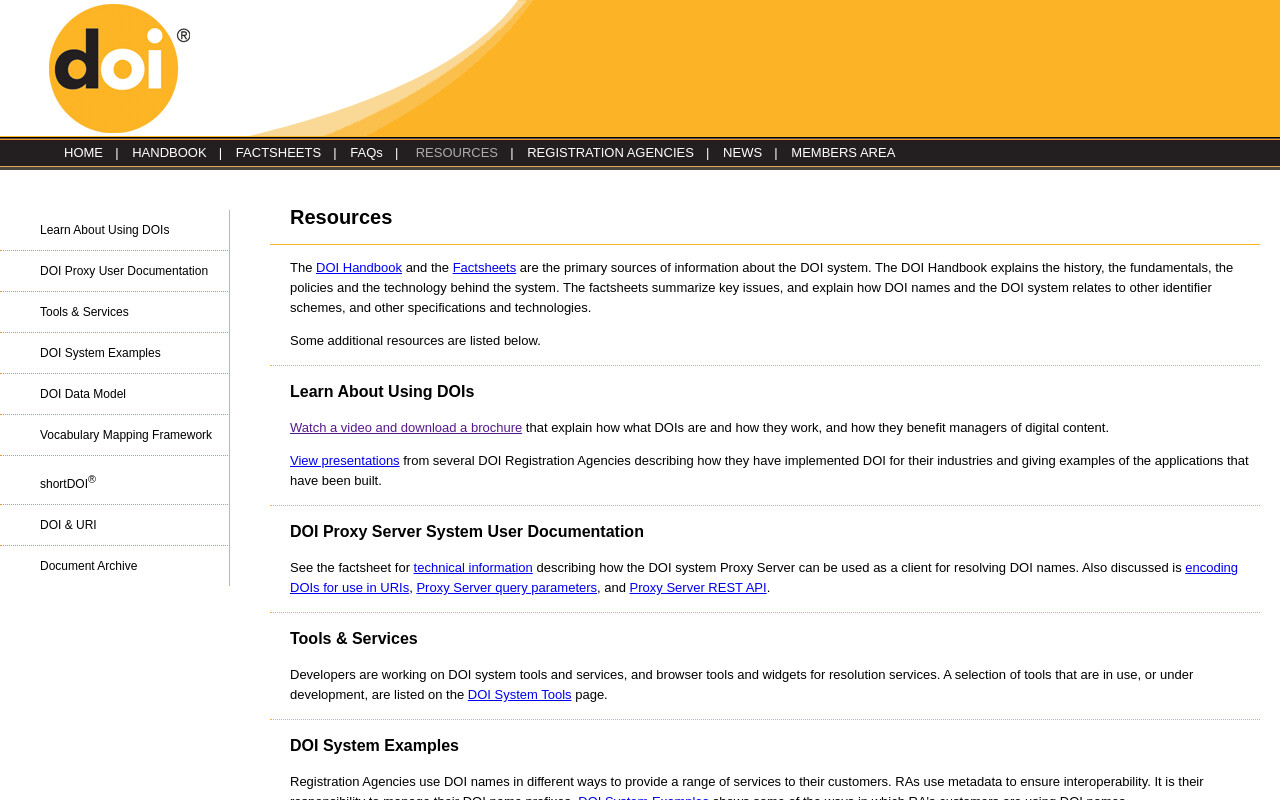Screen dimensions: 1280x800
Task: Follow the DOI Handbook link in intro
Action: (x=359, y=268)
